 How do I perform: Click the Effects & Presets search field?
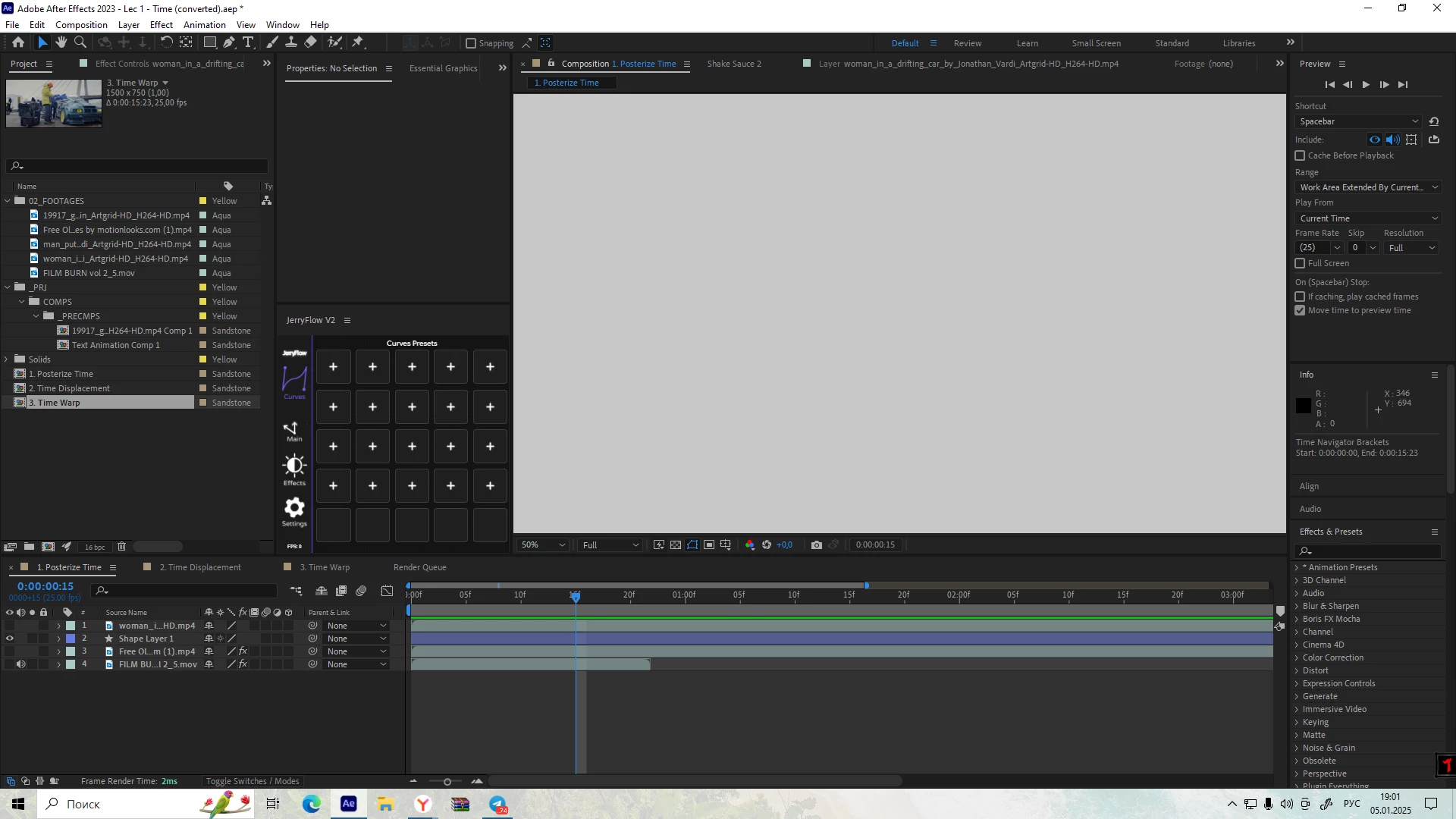1374,551
